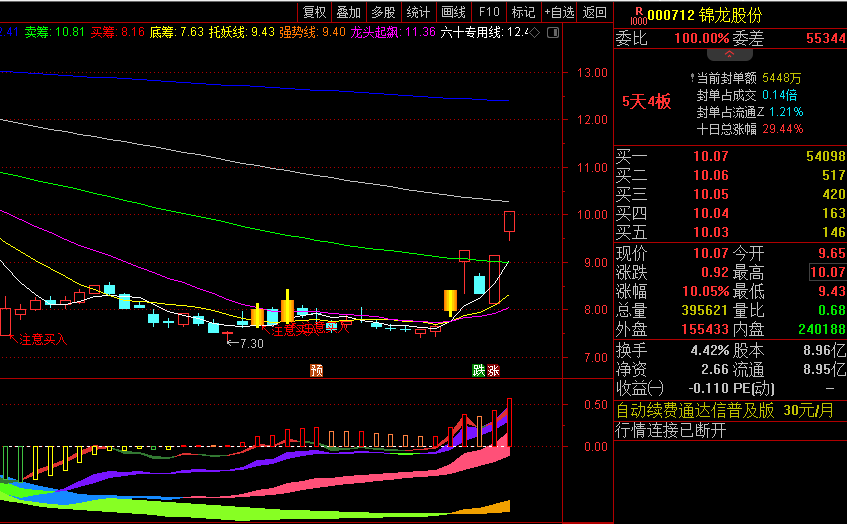Screen dimensions: 847x524
Task: Select the 买四 bid row price 10.04
Action: (710, 213)
